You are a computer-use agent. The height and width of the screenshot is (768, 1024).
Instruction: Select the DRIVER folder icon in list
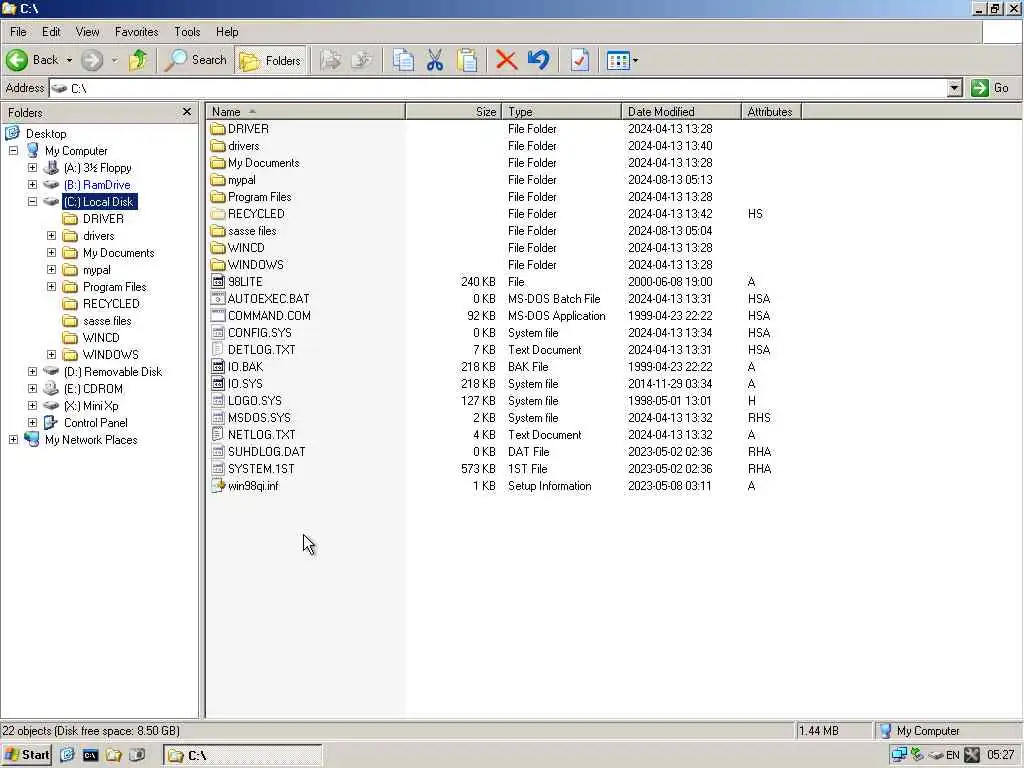coord(218,129)
